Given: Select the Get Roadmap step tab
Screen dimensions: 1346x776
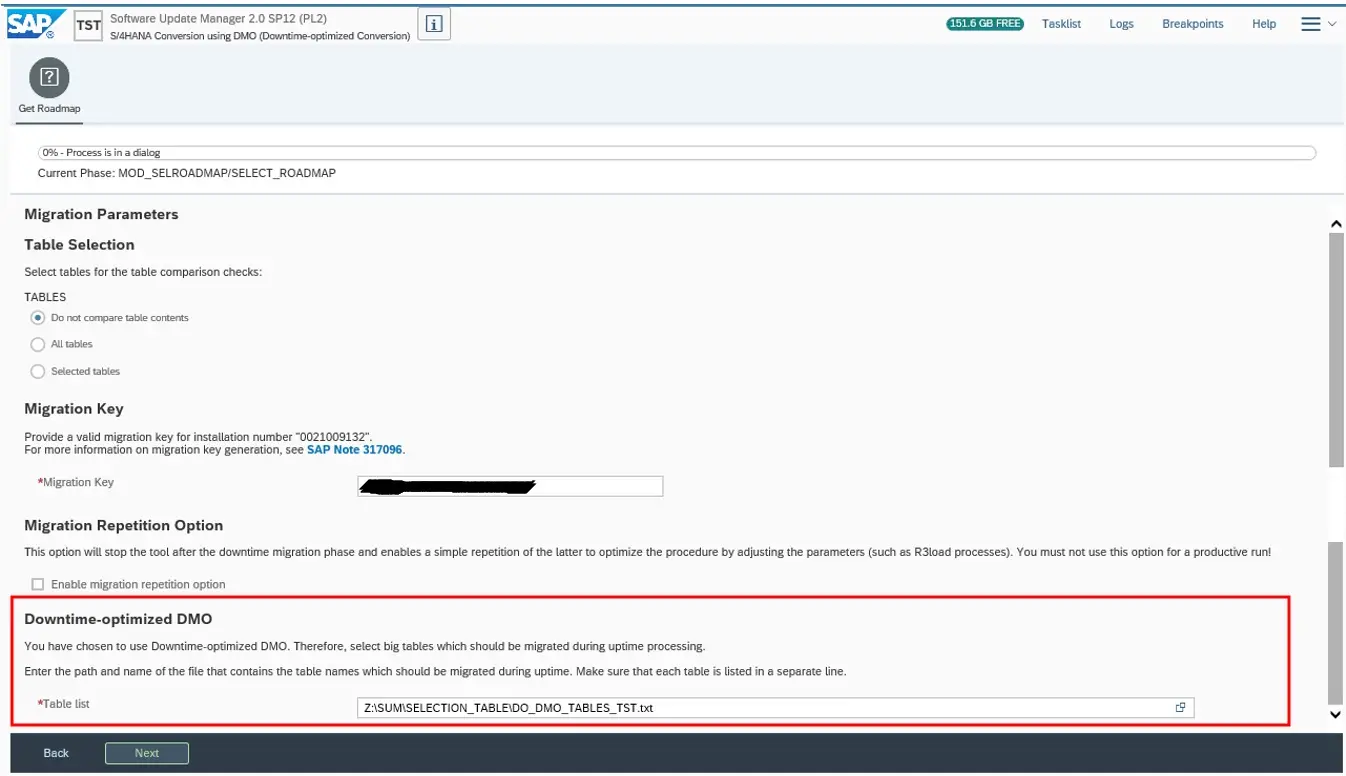Looking at the screenshot, I should click(x=49, y=89).
